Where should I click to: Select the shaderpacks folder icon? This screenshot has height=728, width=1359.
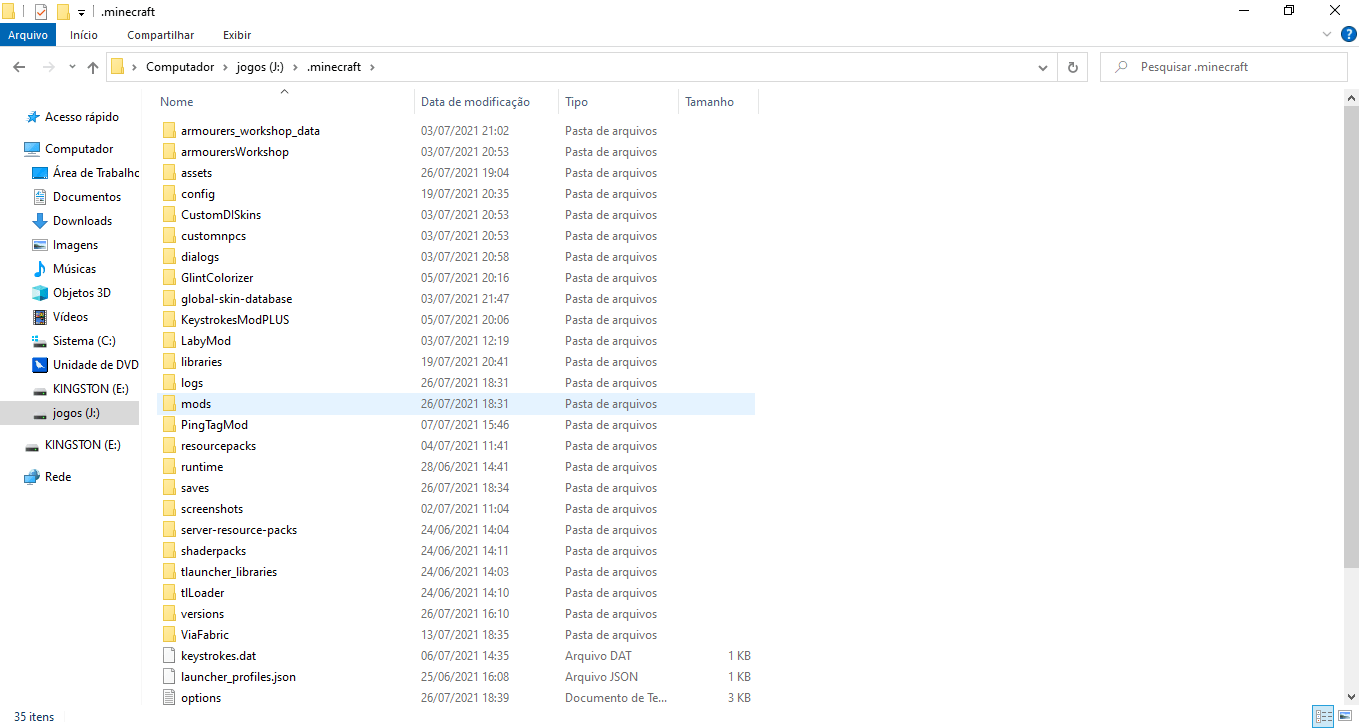coord(168,551)
